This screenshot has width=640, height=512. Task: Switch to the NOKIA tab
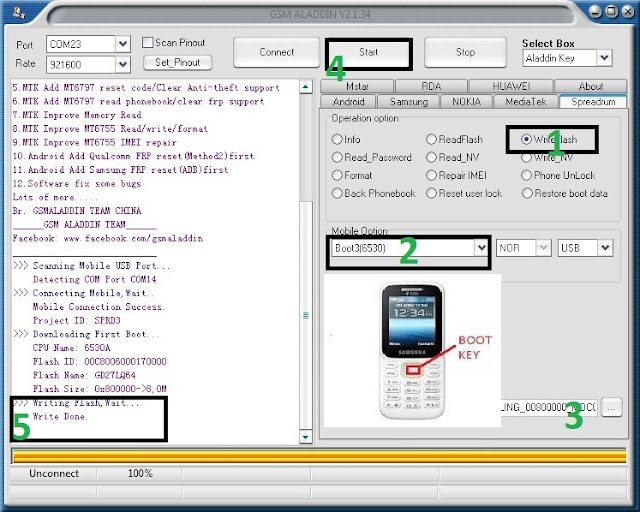[466, 101]
